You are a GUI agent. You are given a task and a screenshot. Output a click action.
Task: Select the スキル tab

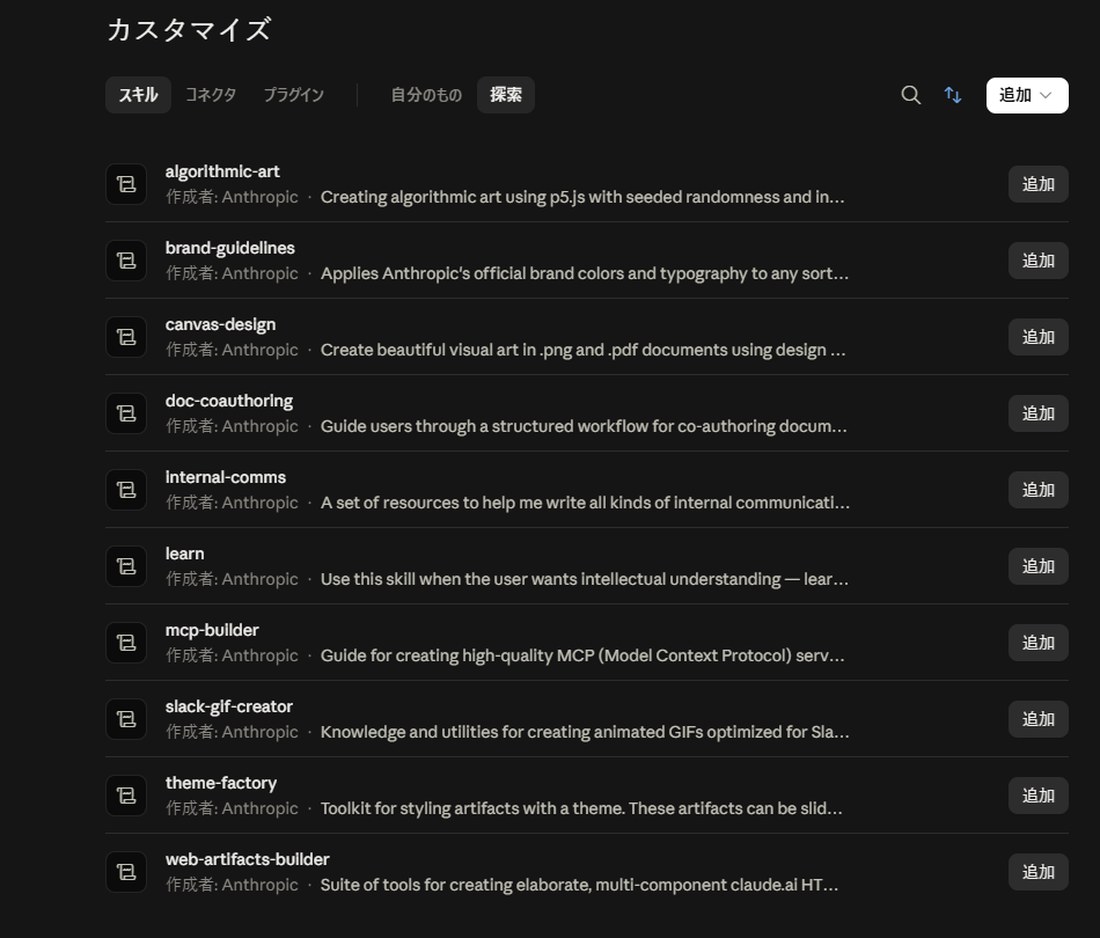138,95
